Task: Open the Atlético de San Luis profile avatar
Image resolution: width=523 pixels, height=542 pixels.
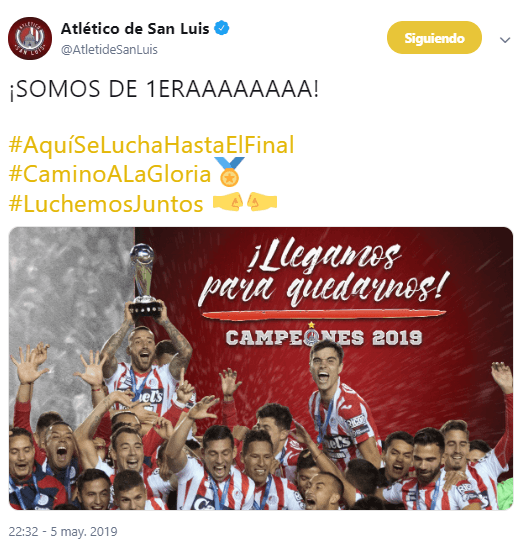Action: pyautogui.click(x=30, y=38)
